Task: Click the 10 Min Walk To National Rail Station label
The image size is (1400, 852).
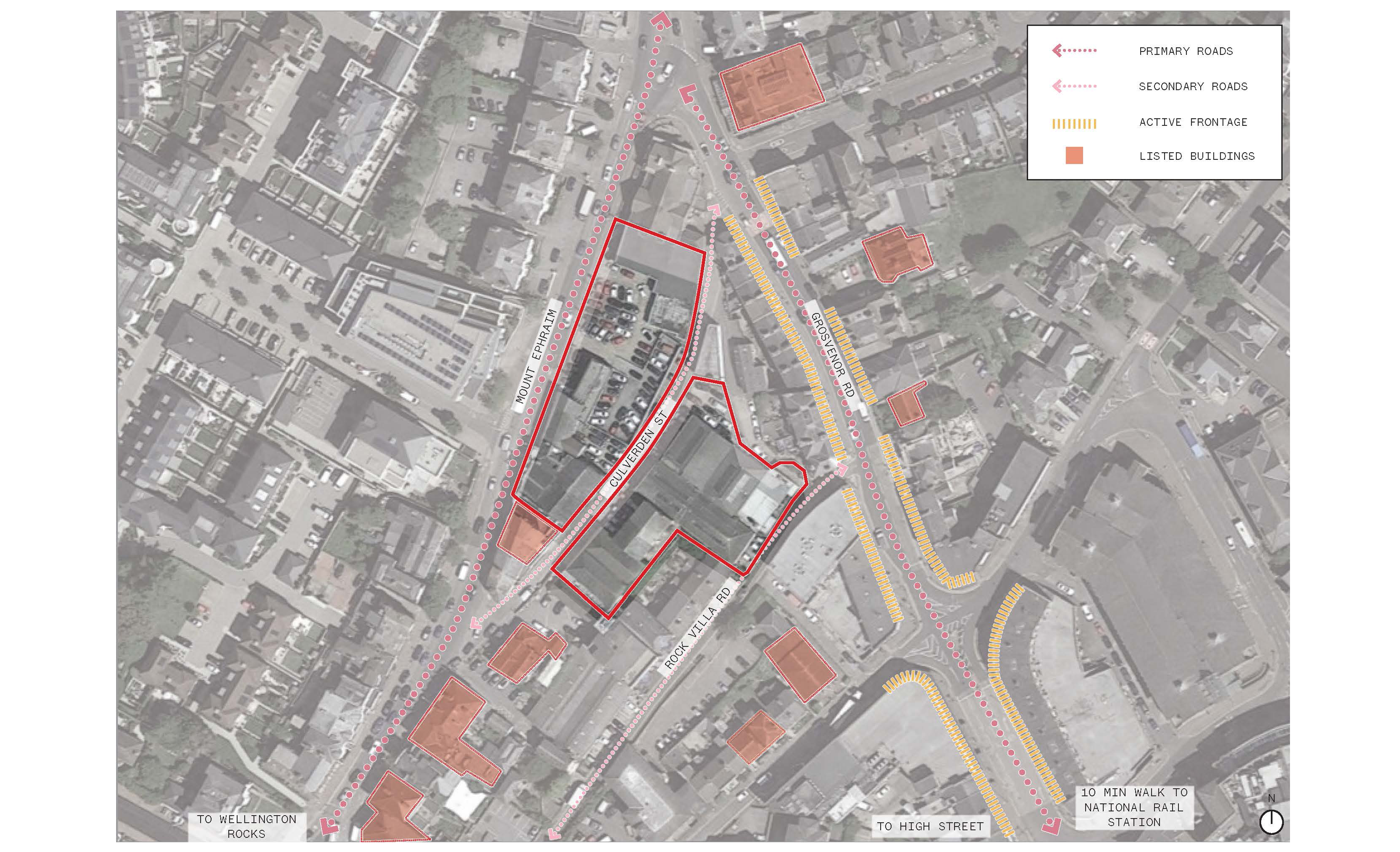Action: pos(1134,807)
